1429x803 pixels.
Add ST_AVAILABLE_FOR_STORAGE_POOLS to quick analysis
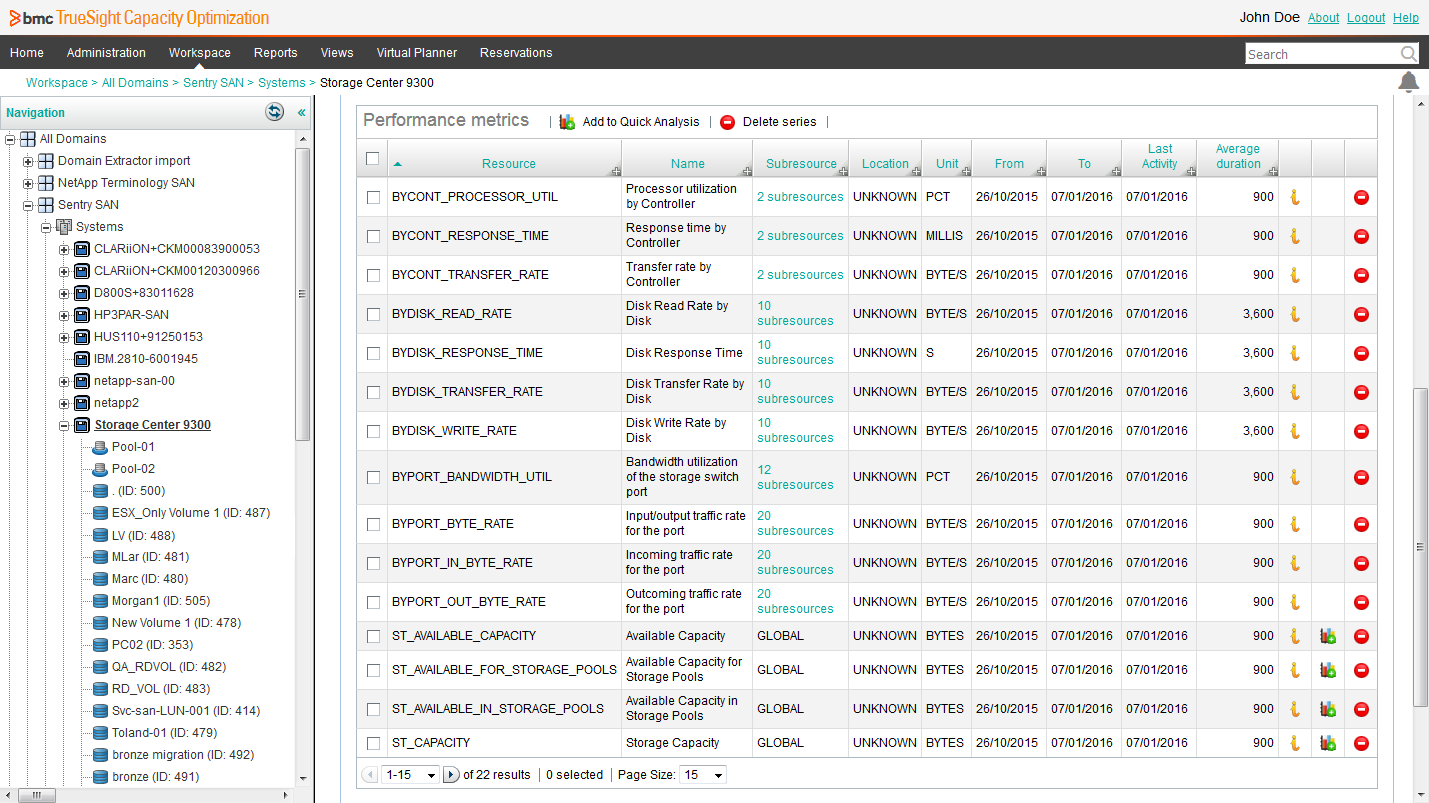coord(1328,670)
